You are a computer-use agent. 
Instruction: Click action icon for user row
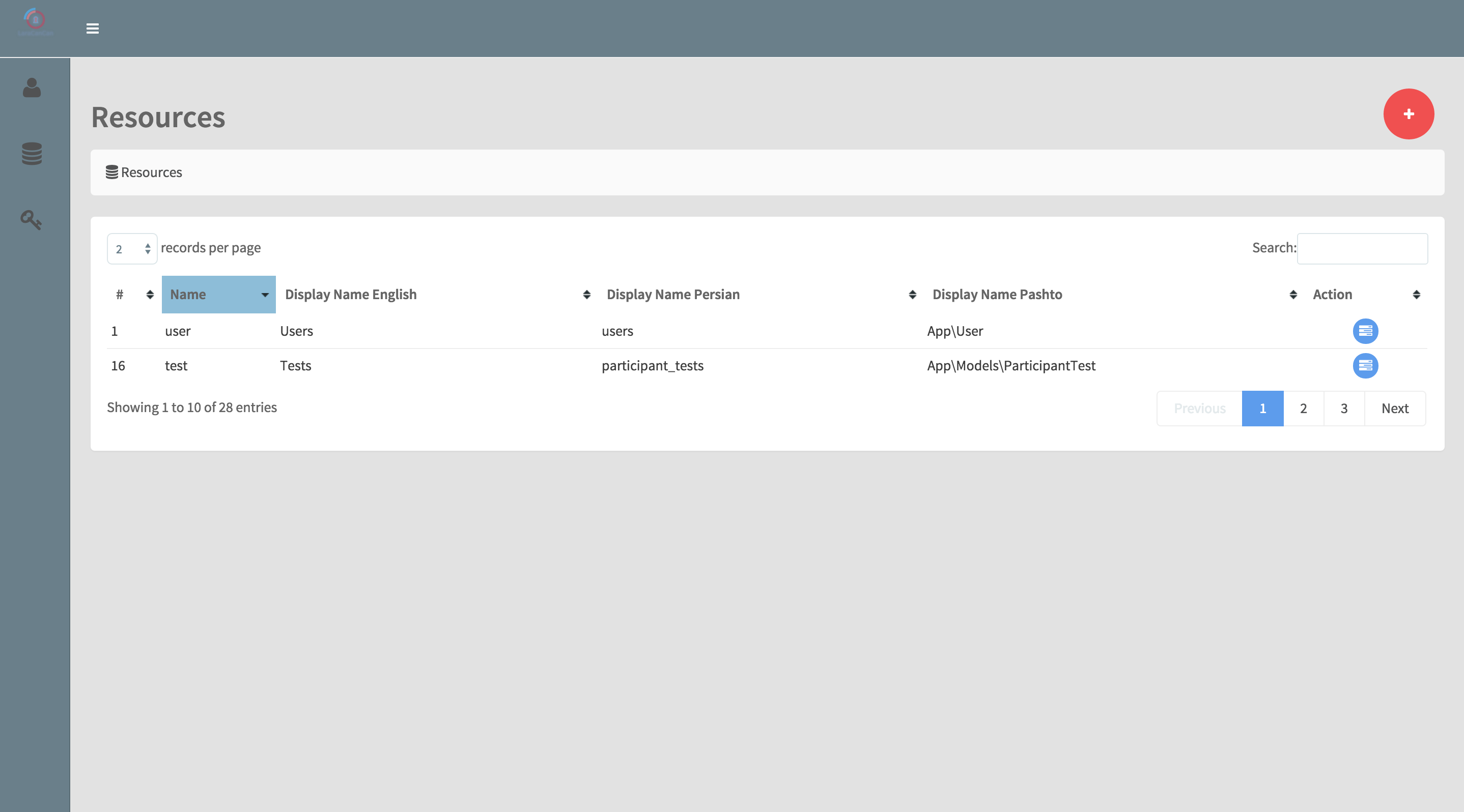[x=1365, y=331]
